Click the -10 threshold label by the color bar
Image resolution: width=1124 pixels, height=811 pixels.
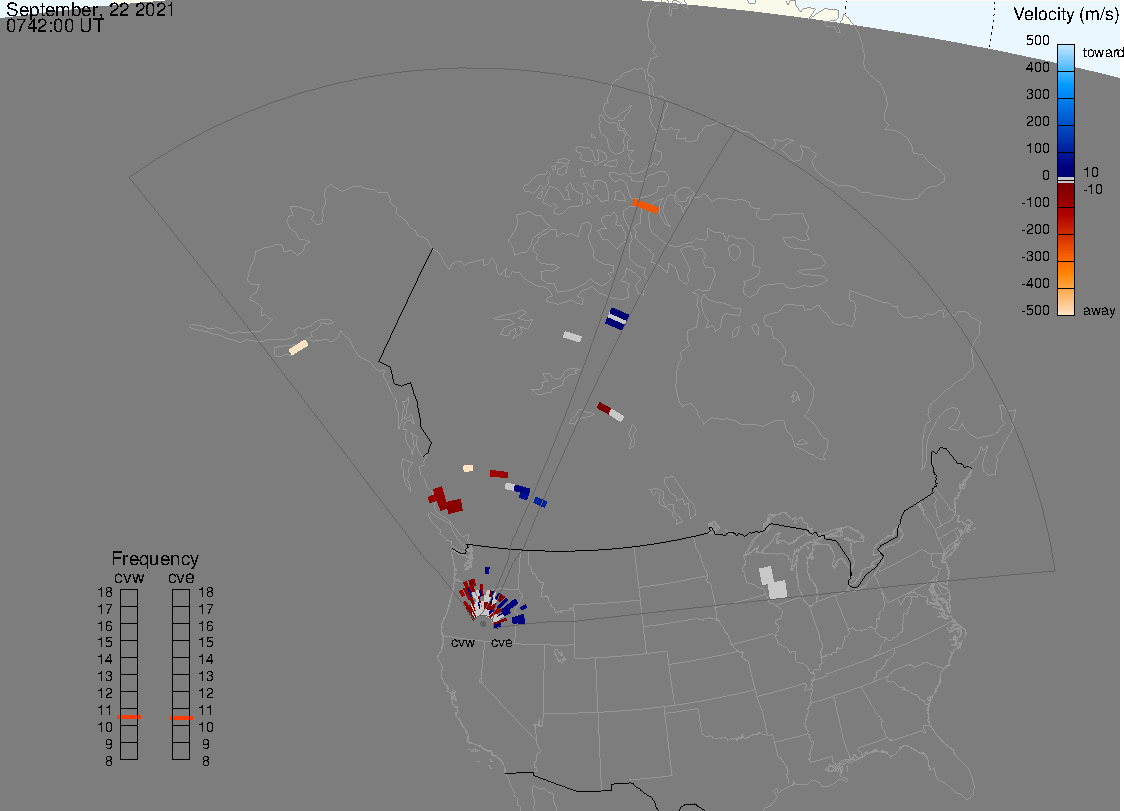pyautogui.click(x=1092, y=189)
